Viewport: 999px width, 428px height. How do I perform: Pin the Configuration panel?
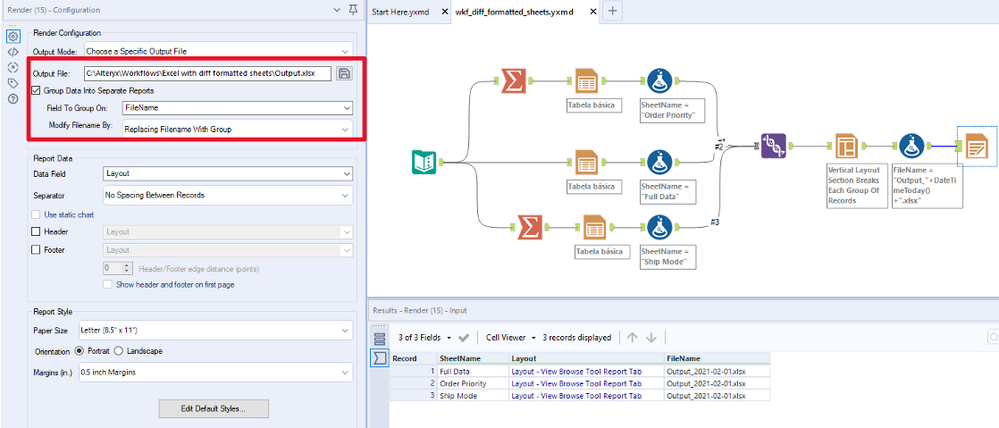pos(354,10)
